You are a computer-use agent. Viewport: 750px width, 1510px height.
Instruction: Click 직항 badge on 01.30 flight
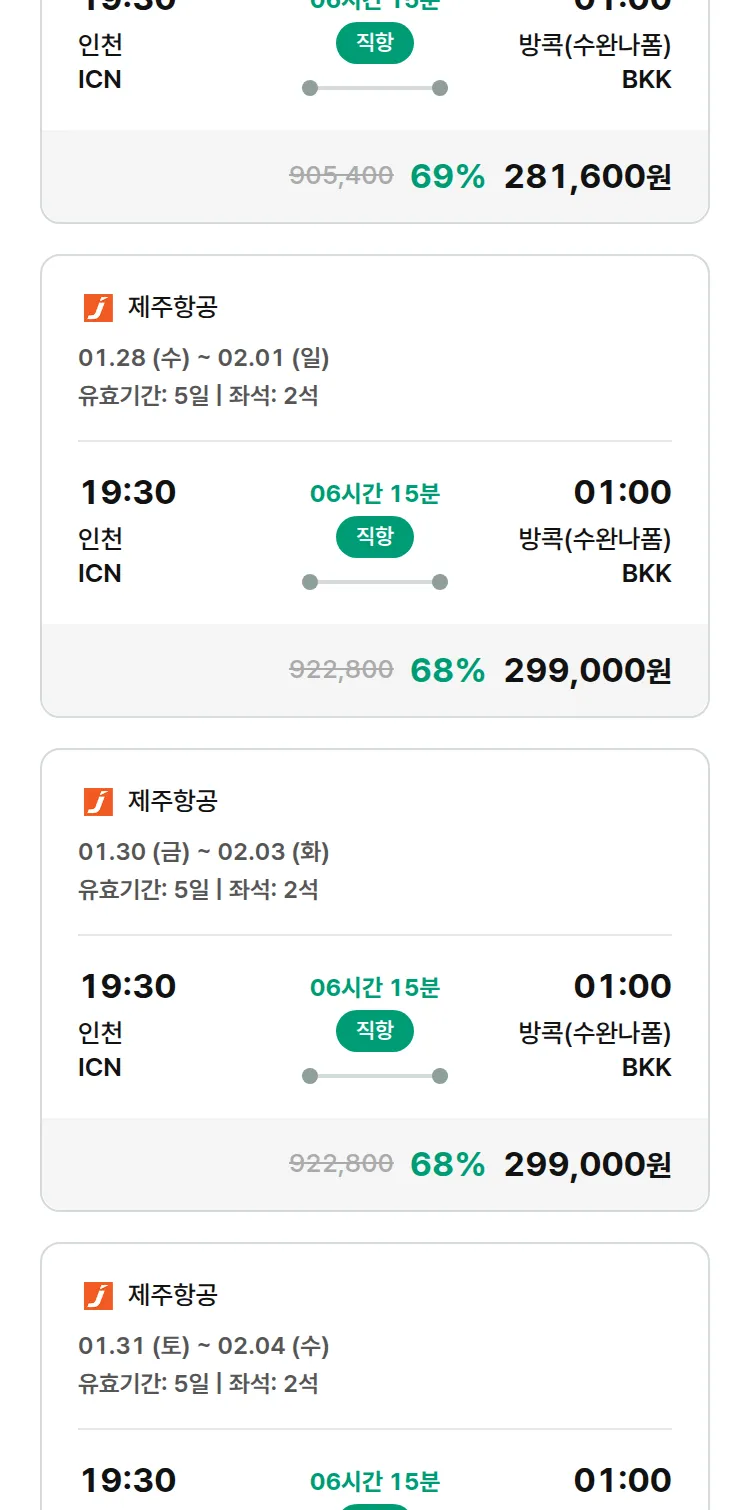point(374,1031)
